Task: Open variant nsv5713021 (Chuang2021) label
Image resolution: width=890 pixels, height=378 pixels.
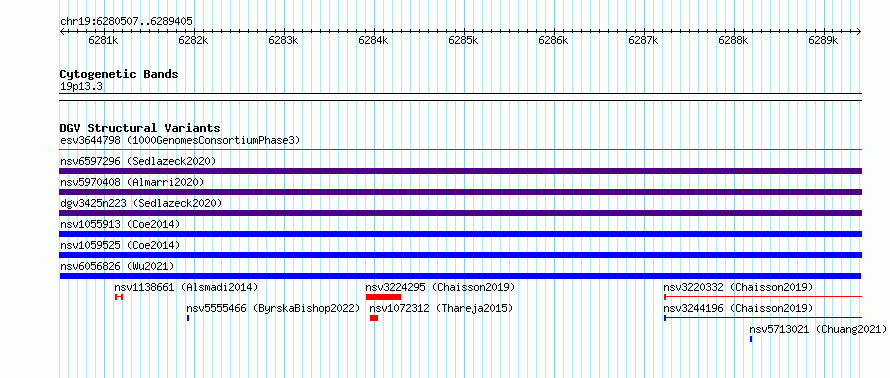Action: point(818,329)
